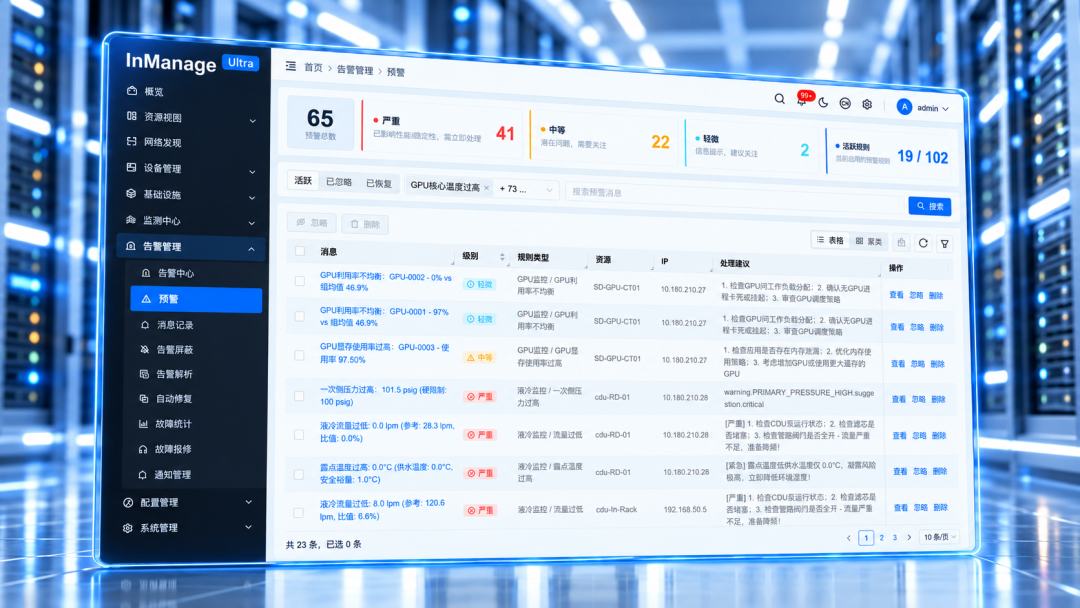This screenshot has width=1080, height=608.
Task: Check the 液冷流量过低 0.0 lpm row checkbox
Action: (x=299, y=434)
